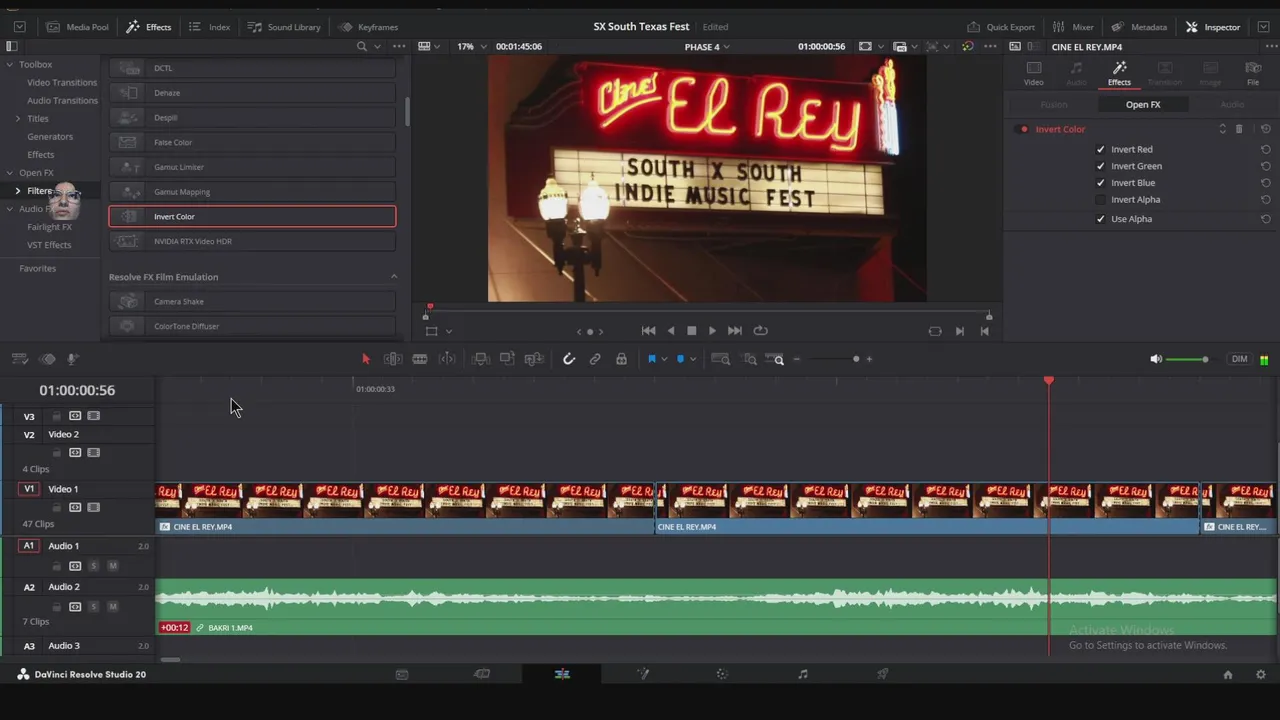Click the Detail Zoom icon
The image size is (1280, 720).
click(x=749, y=359)
